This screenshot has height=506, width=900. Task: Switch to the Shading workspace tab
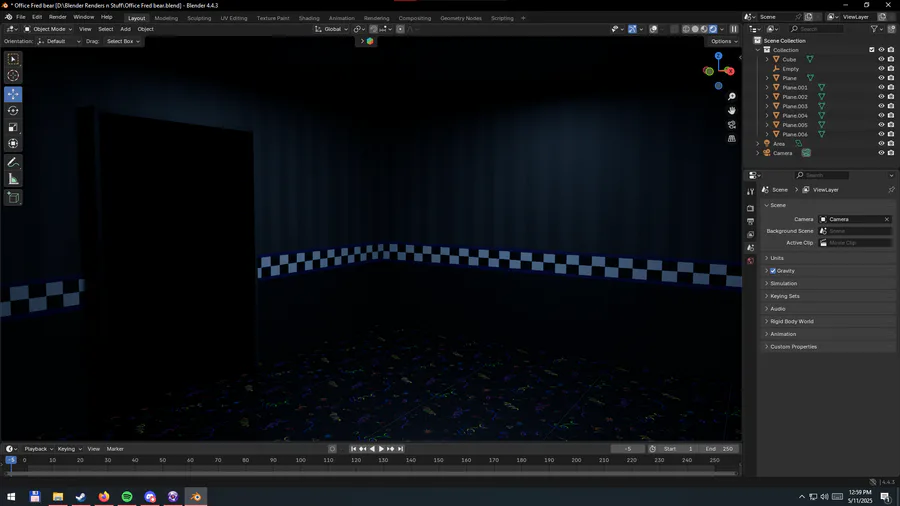click(x=309, y=18)
